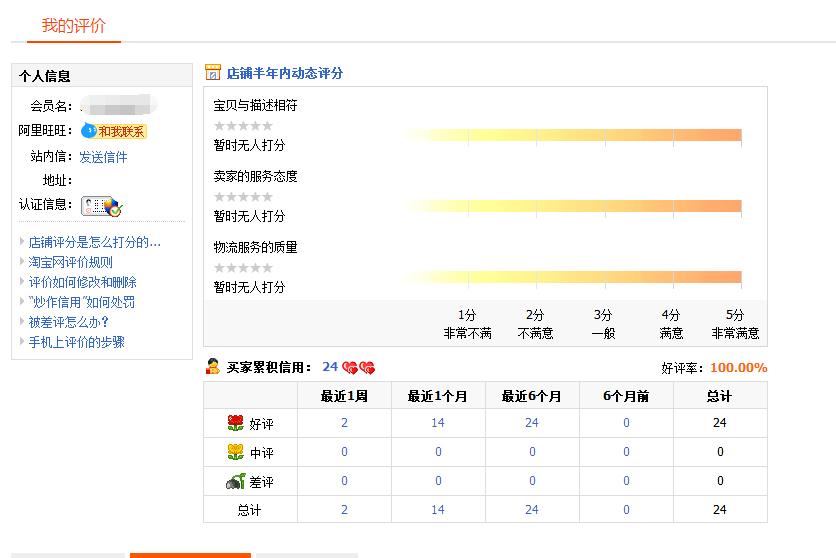Screen dimensions: 836x558
Task: Open the 我的评价 tab
Action: click(74, 26)
